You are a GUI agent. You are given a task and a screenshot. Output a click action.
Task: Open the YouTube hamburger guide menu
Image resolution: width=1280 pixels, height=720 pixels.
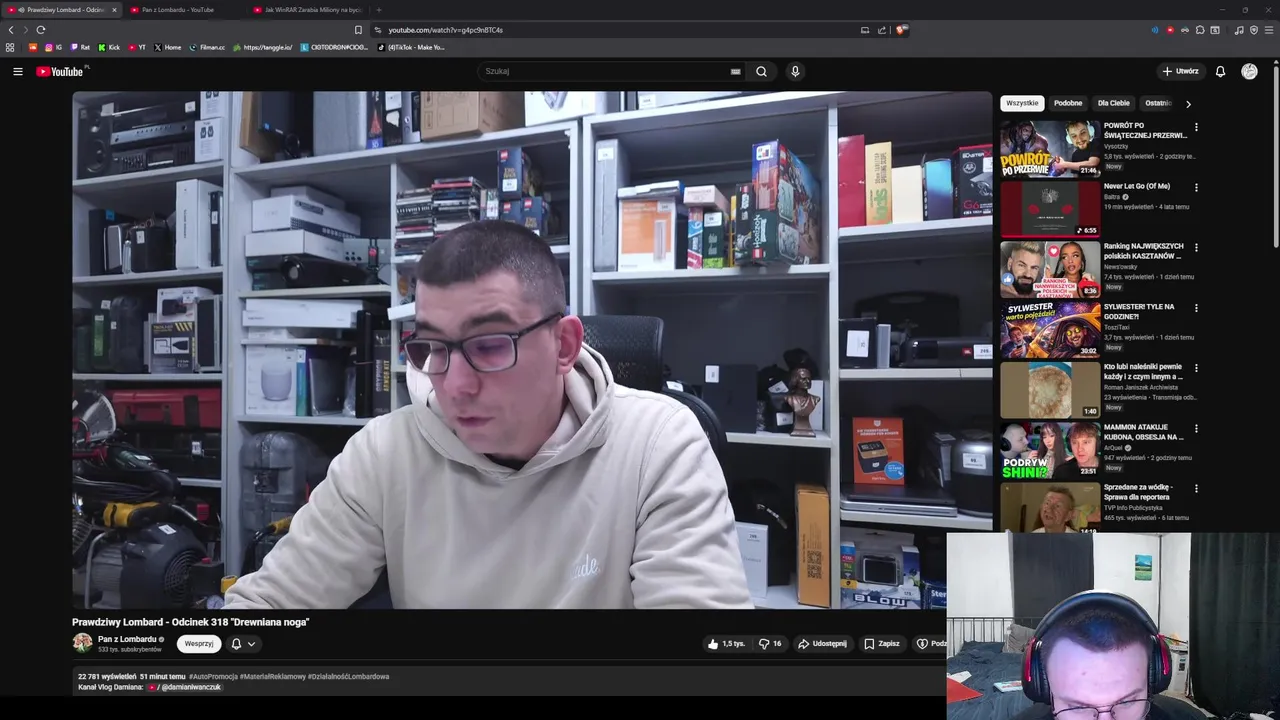[x=17, y=71]
